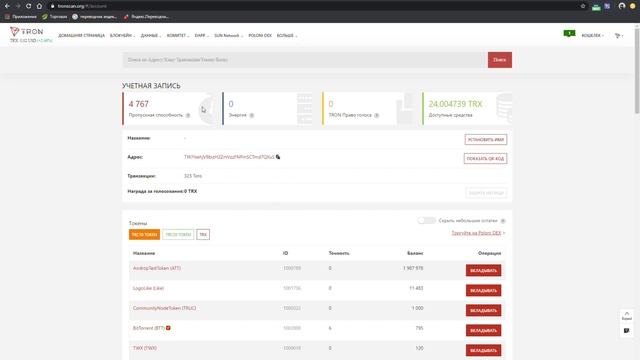Click the yellow round icon in the browser toolbar
This screenshot has width=640, height=360.
tap(633, 6)
